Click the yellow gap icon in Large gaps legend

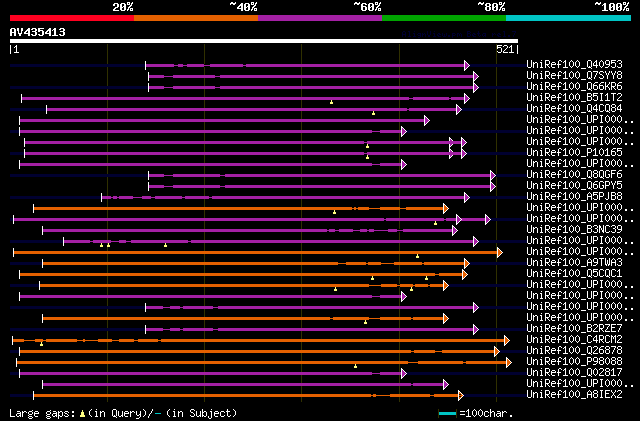pyautogui.click(x=82, y=414)
